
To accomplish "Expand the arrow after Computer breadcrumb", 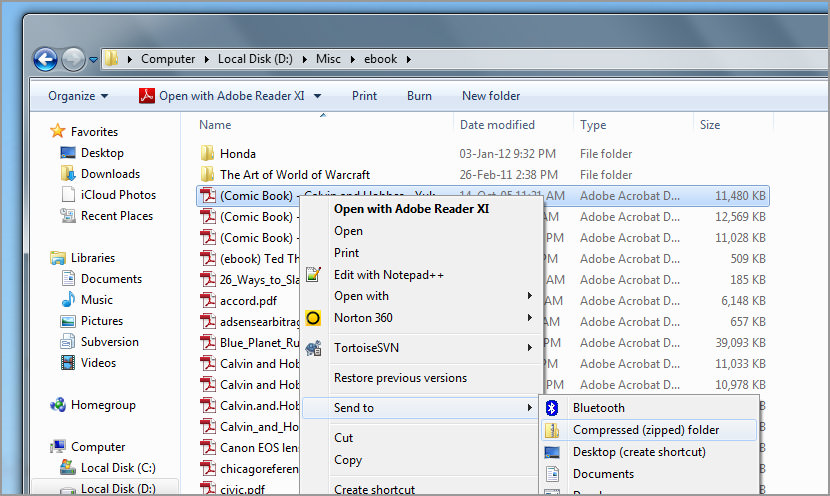I will 207,59.
